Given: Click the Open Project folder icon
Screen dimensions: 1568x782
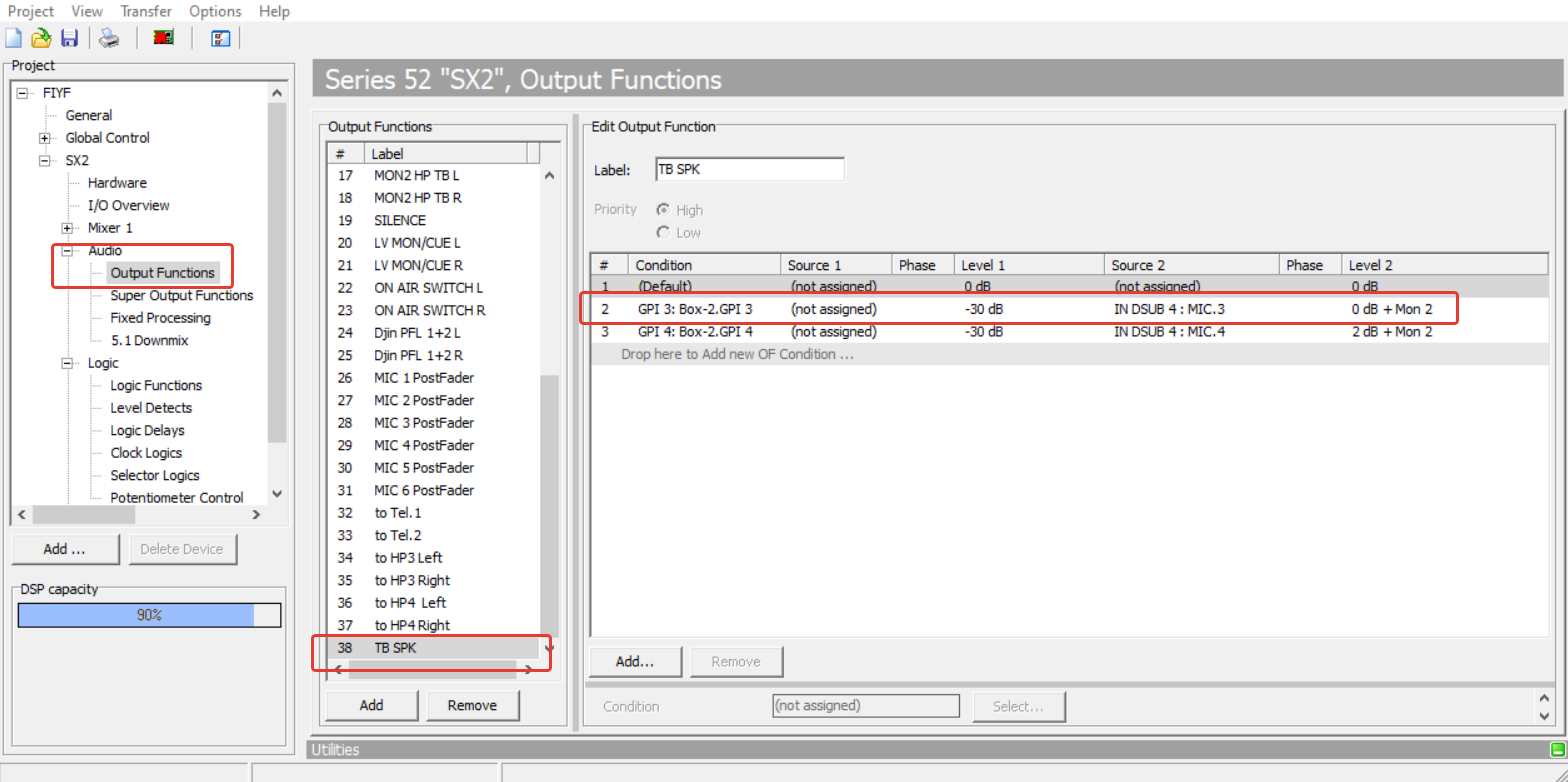Looking at the screenshot, I should click(x=41, y=39).
